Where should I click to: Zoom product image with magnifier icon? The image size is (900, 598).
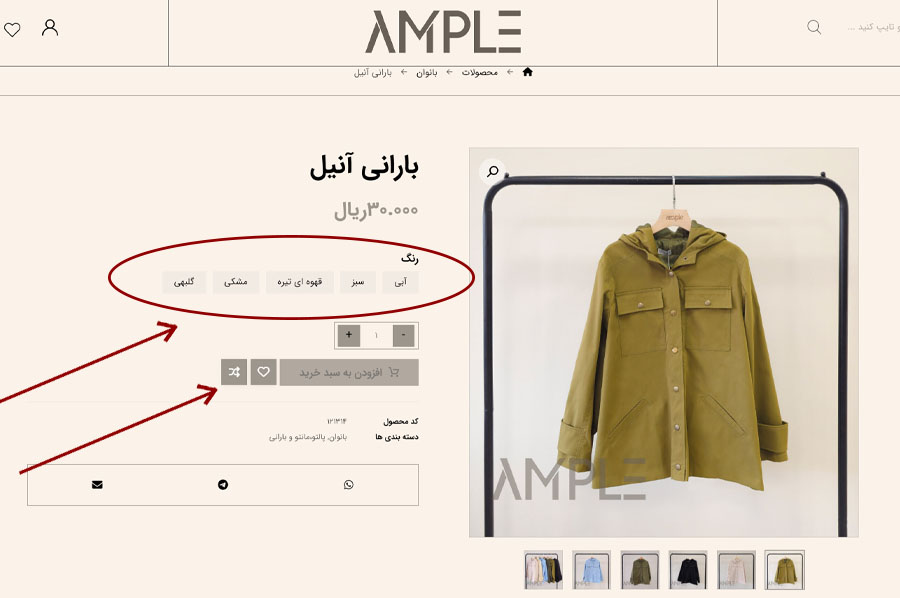492,172
